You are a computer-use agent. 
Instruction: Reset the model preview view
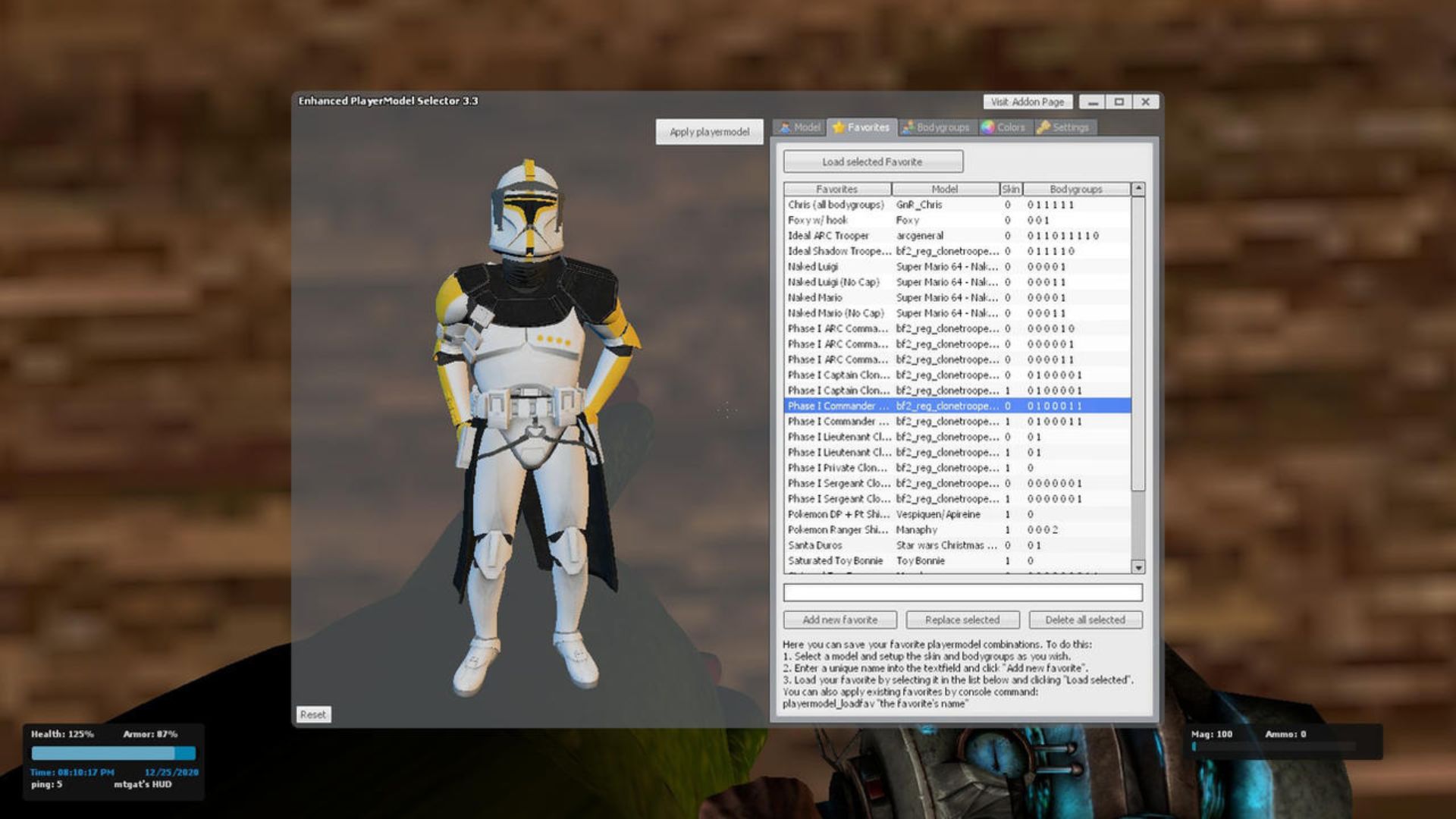[x=312, y=714]
